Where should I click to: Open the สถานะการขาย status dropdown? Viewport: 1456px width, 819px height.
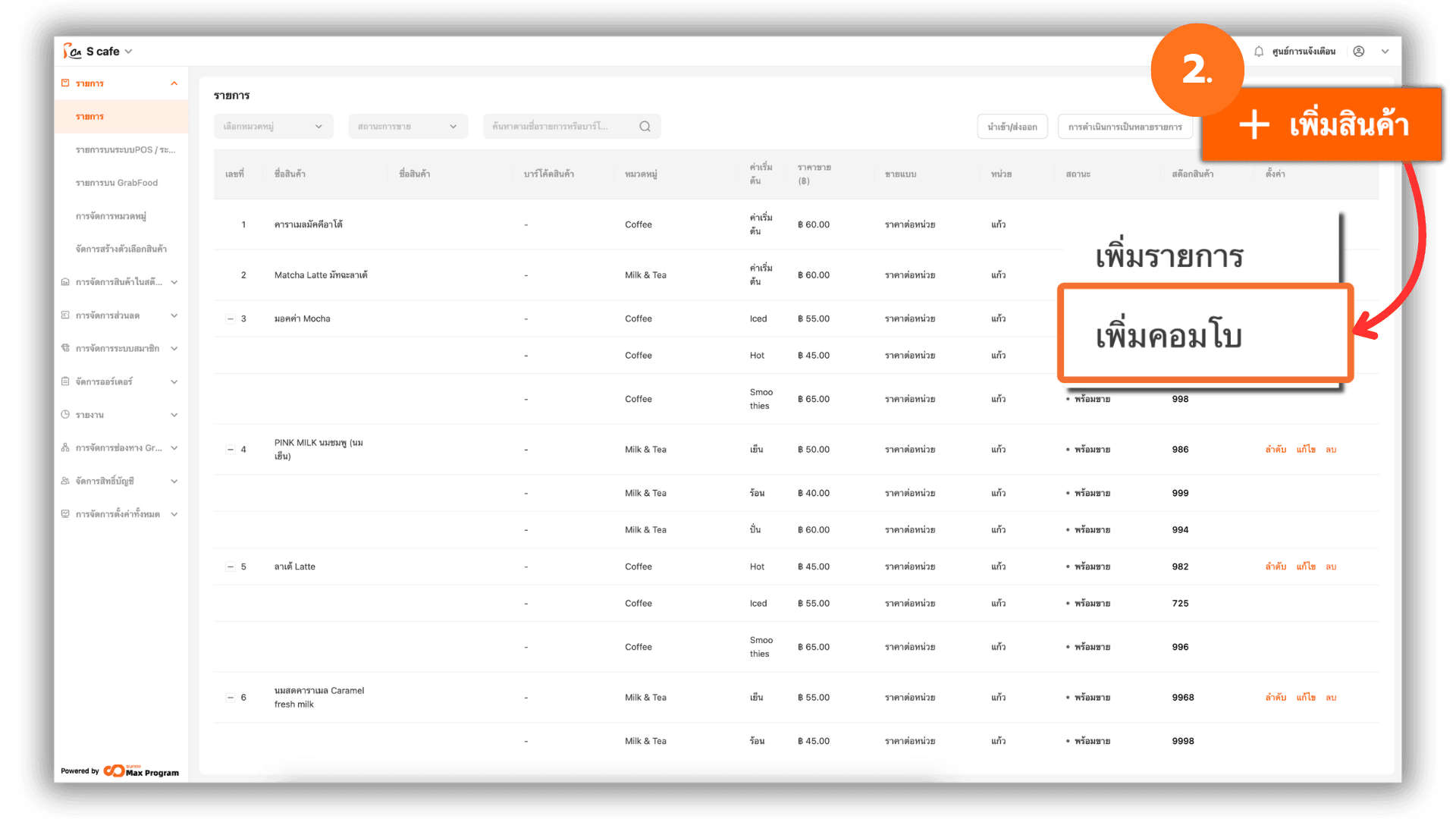pos(407,127)
